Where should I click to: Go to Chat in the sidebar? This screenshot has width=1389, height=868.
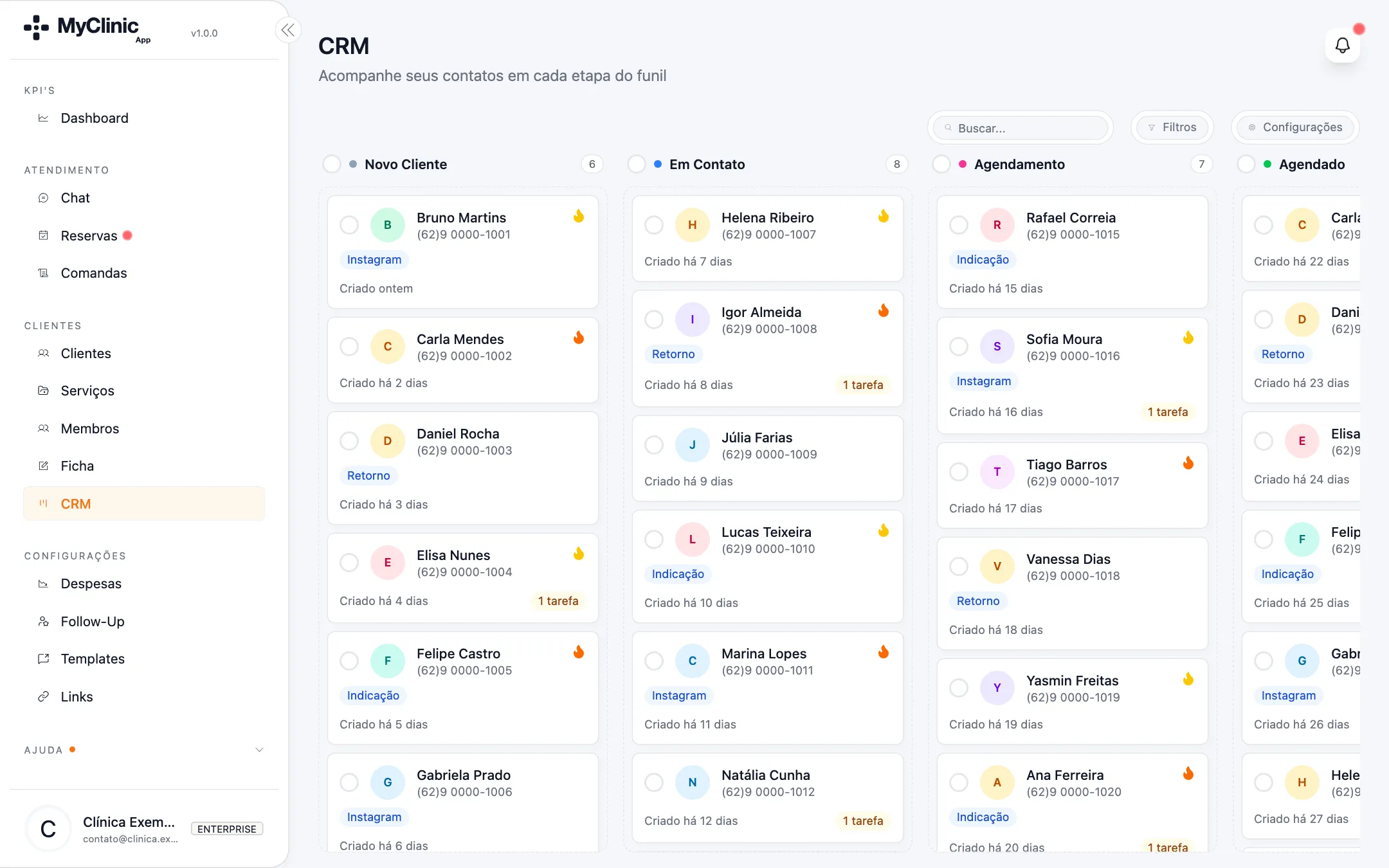[x=144, y=197]
